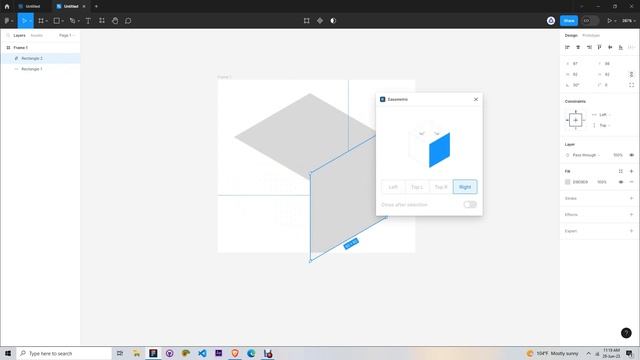Open the Page 1 dropdown
This screenshot has width=640, height=360.
[x=67, y=36]
